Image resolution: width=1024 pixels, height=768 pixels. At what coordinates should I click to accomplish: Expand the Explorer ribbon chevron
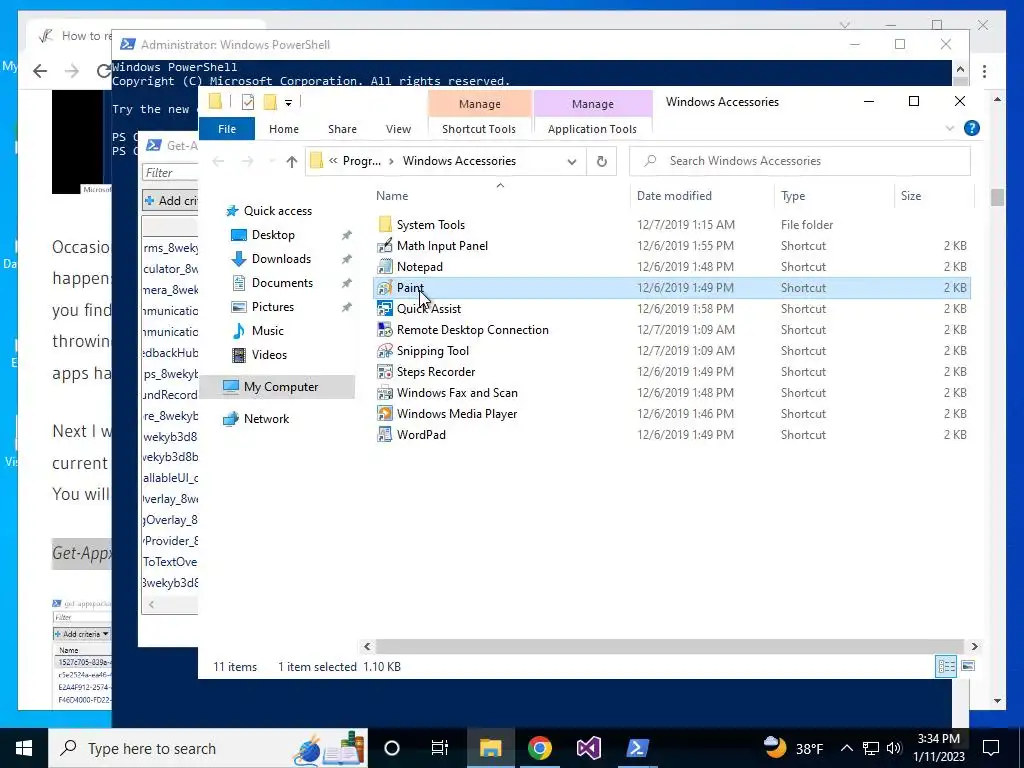(x=950, y=129)
